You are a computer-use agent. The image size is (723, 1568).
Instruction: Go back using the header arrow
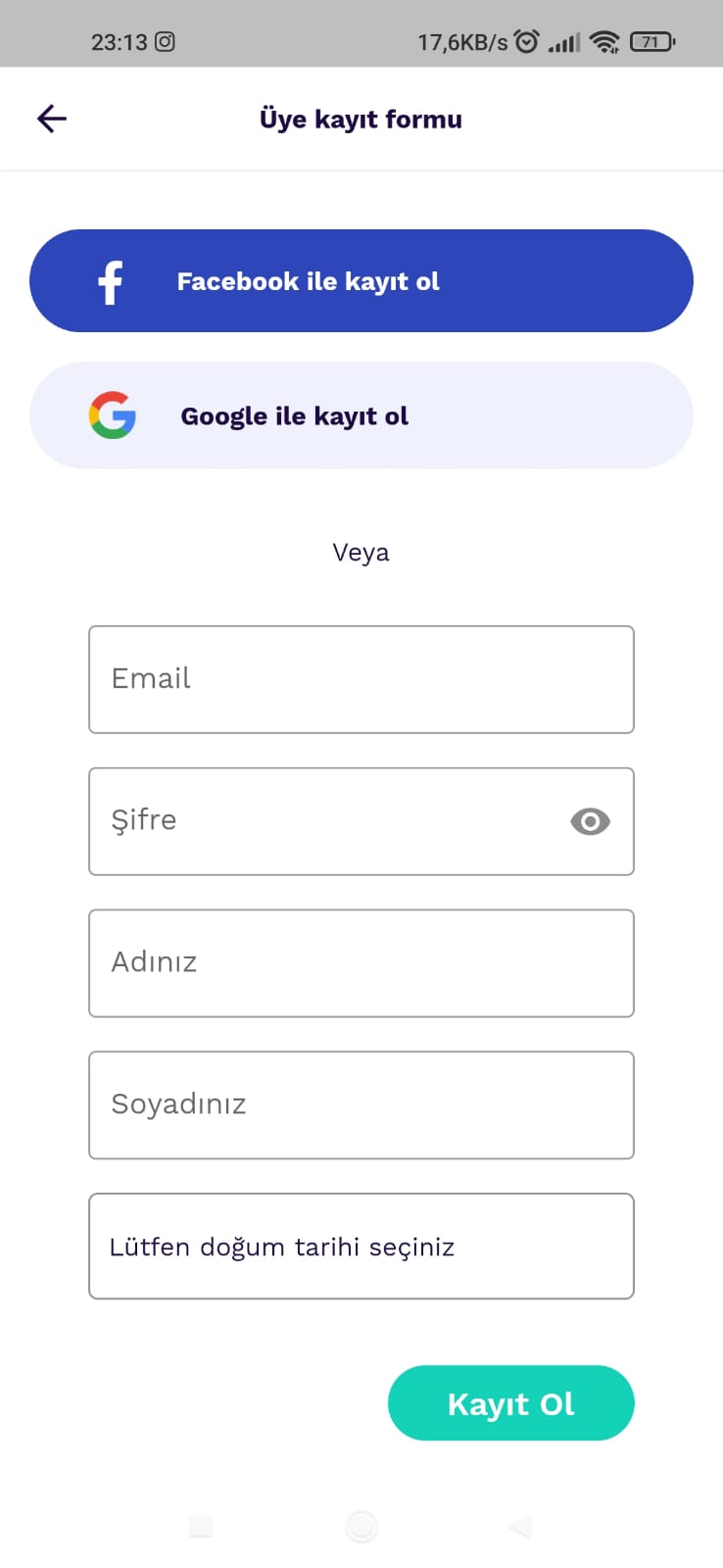click(x=52, y=119)
